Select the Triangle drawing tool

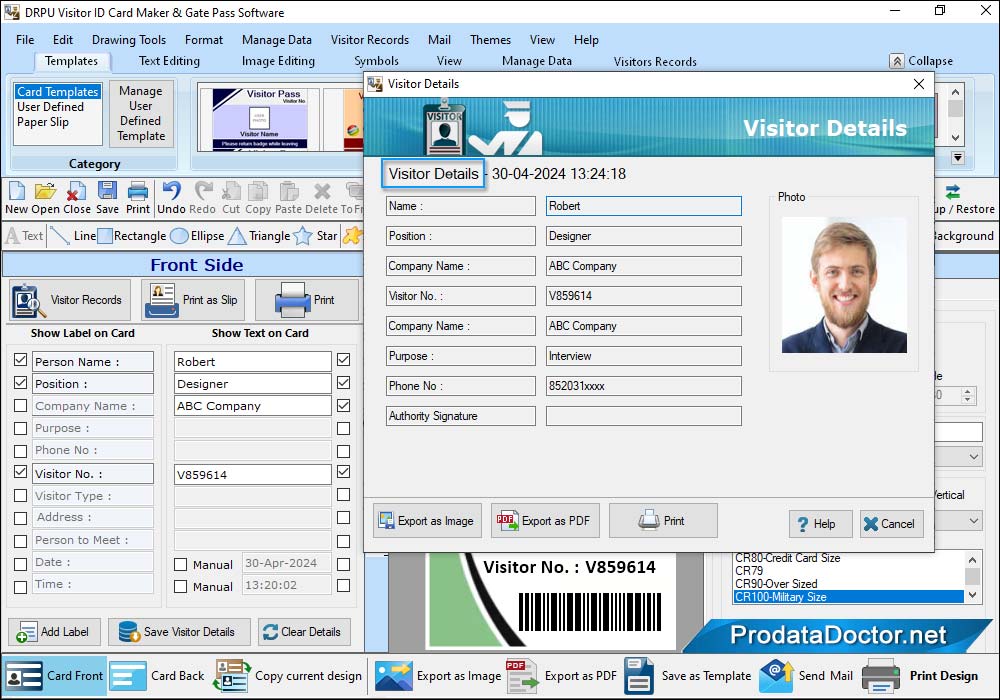coord(259,236)
